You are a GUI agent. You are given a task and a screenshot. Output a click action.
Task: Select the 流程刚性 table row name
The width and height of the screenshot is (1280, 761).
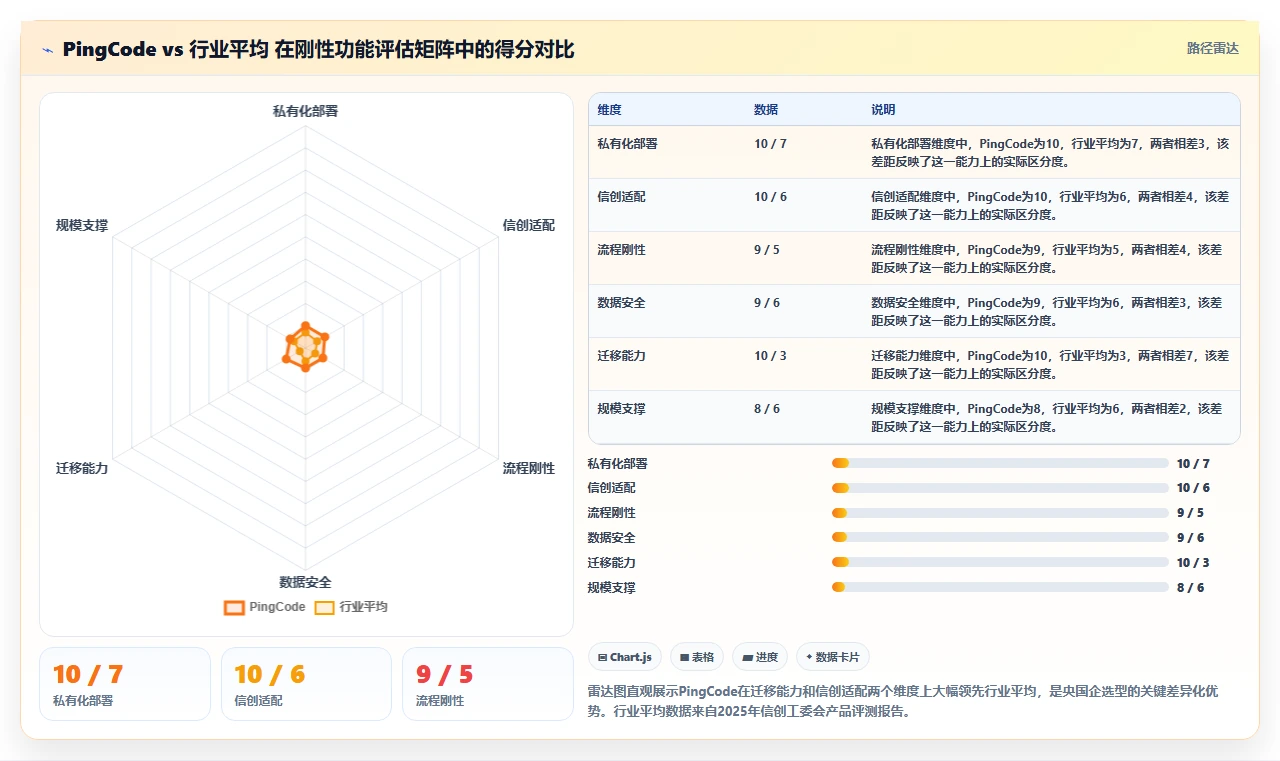pyautogui.click(x=622, y=249)
